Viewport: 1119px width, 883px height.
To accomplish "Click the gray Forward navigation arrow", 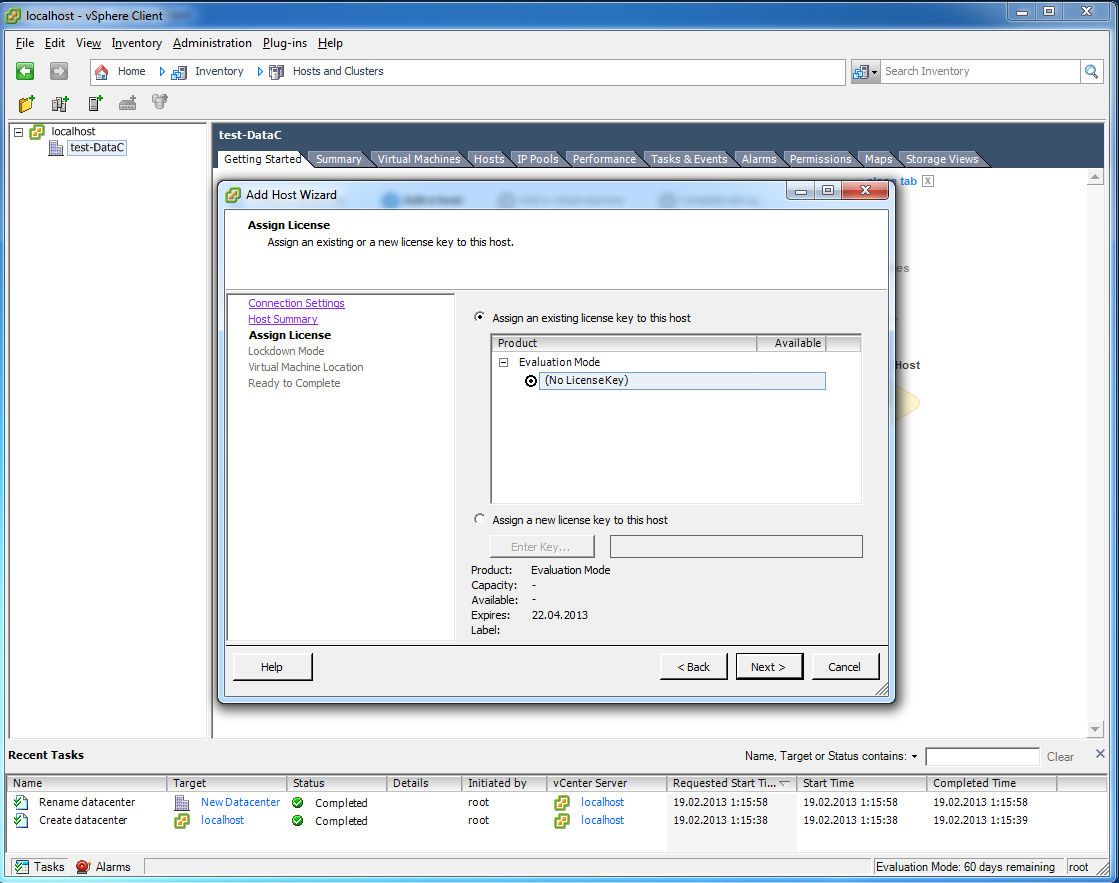I will click(59, 71).
